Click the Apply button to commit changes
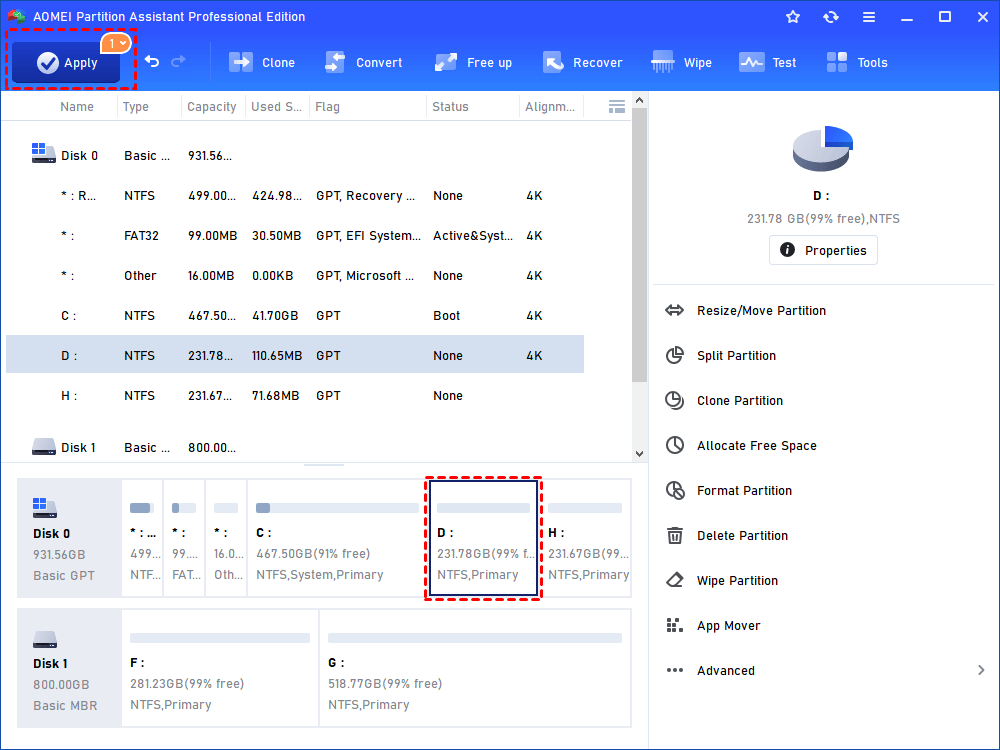Image resolution: width=1000 pixels, height=750 pixels. coord(66,62)
